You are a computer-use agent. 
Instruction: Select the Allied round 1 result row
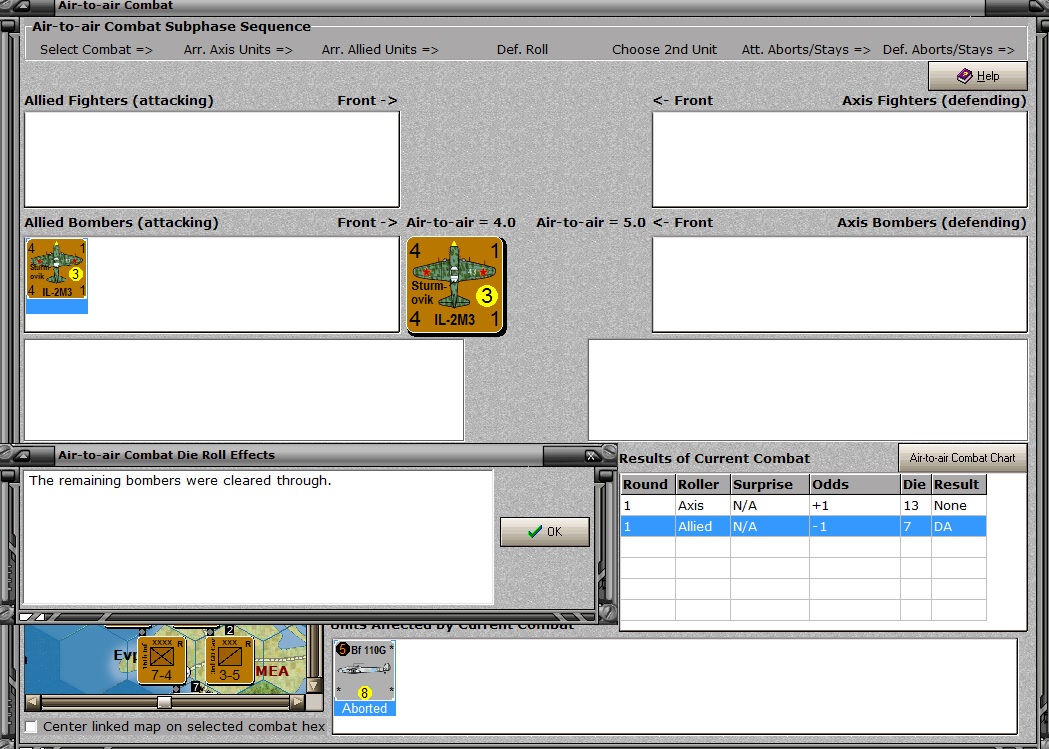point(803,526)
